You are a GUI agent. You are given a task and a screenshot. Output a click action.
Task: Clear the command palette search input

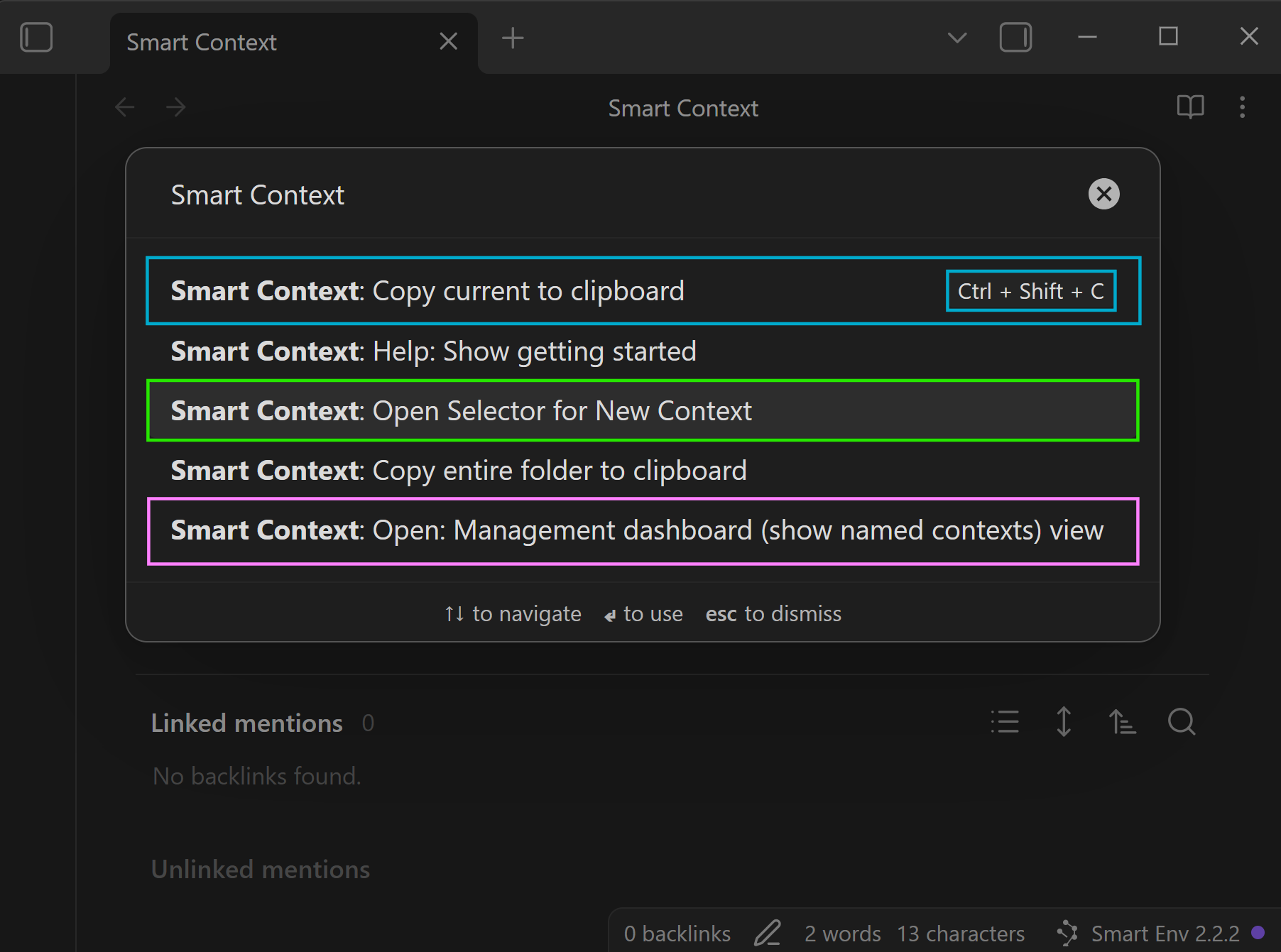point(1103,195)
